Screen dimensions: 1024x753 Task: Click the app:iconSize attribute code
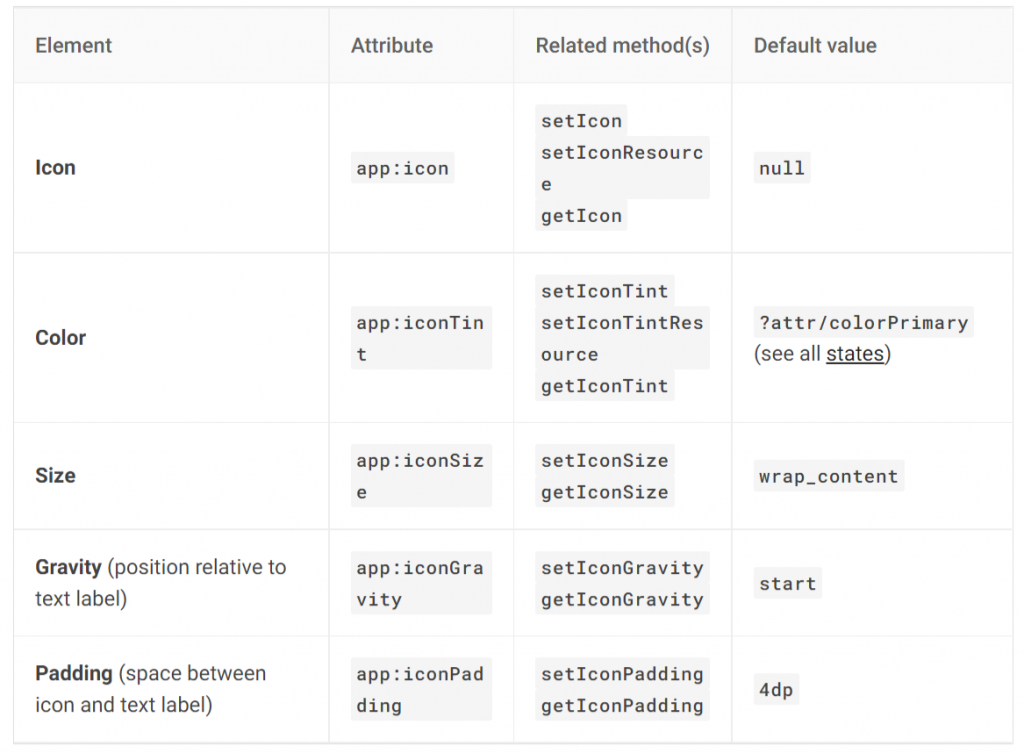pos(420,476)
